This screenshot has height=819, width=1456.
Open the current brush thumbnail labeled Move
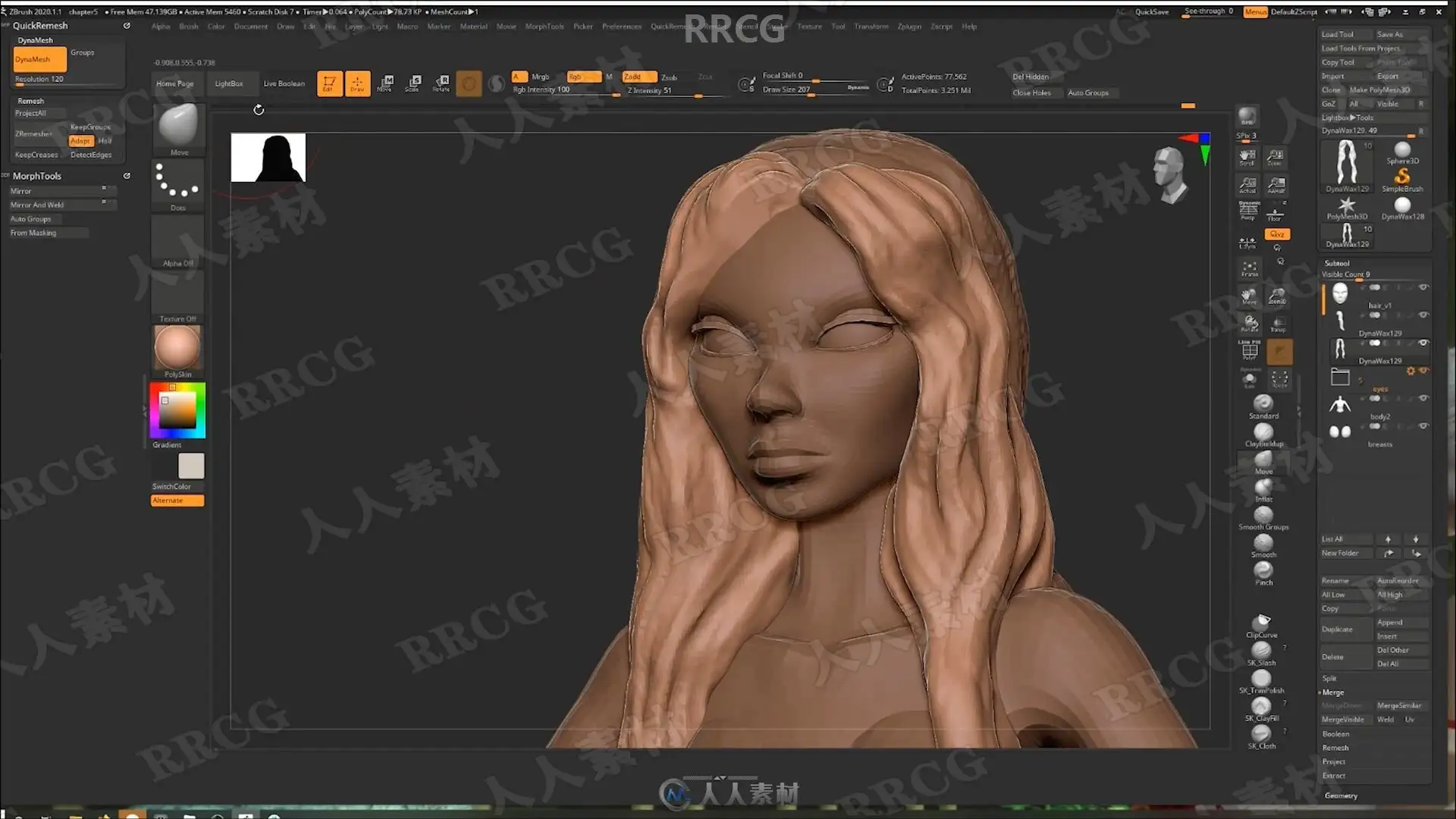click(x=179, y=130)
